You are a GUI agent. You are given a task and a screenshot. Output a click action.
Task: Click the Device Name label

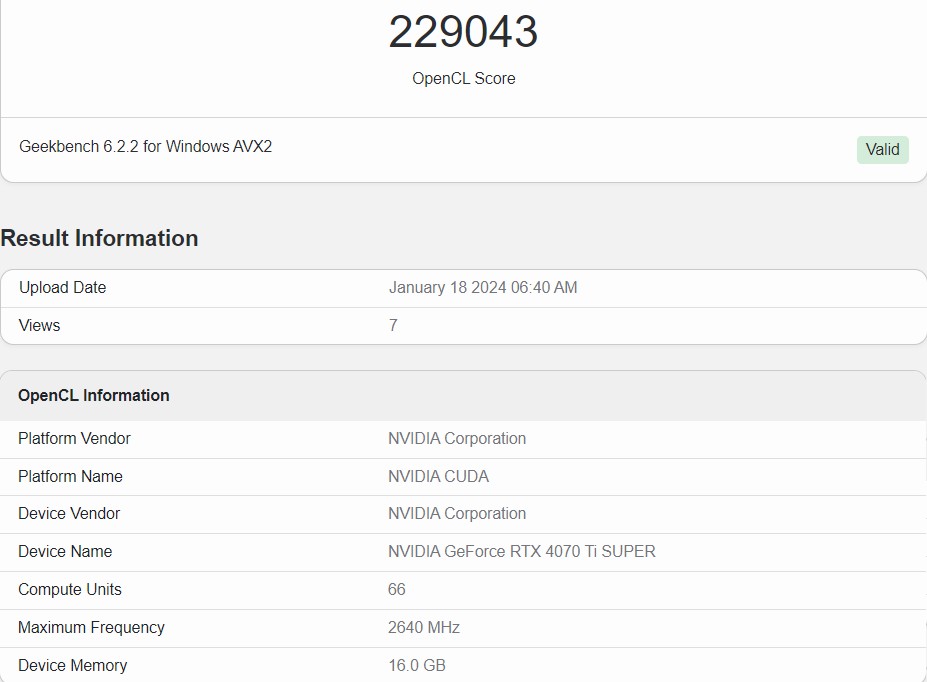pyautogui.click(x=65, y=551)
